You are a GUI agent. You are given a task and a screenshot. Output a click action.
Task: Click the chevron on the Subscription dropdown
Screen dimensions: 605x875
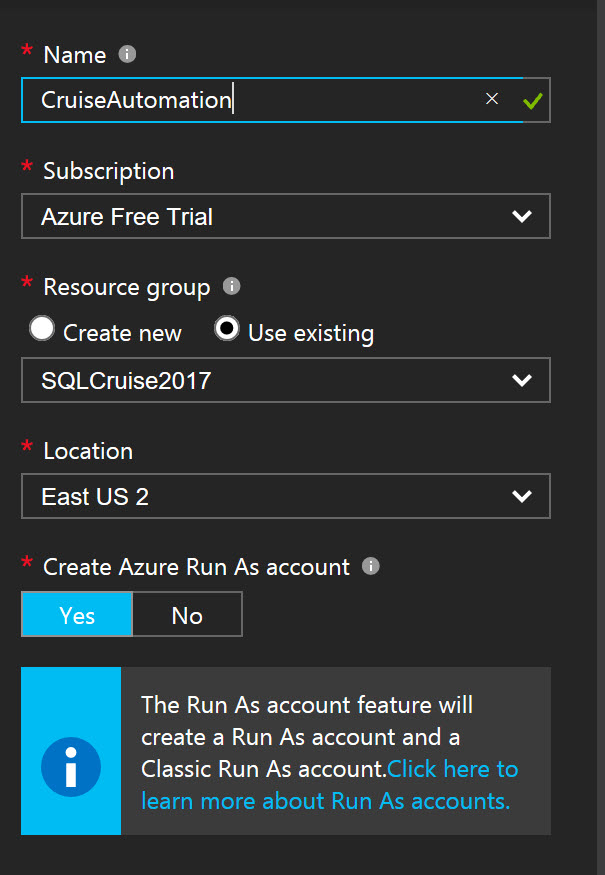pos(520,216)
